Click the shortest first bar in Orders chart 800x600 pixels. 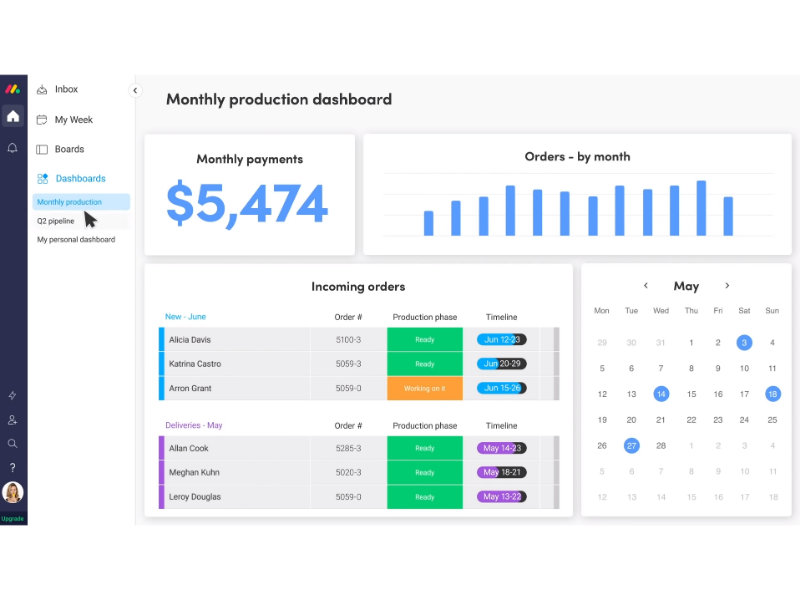[429, 223]
